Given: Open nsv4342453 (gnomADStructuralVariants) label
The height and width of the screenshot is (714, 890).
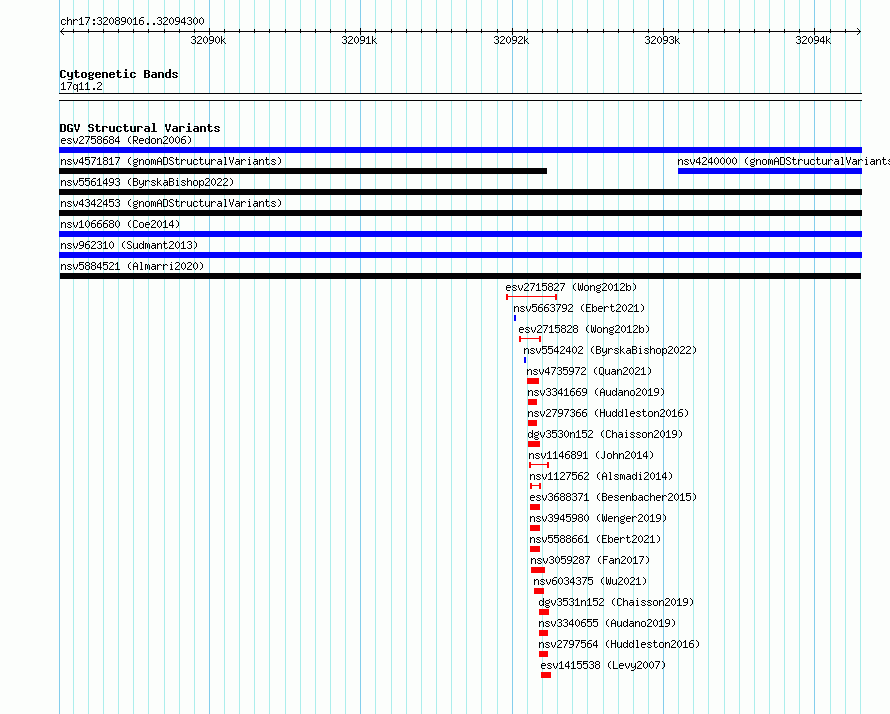Looking at the screenshot, I should tap(171, 203).
